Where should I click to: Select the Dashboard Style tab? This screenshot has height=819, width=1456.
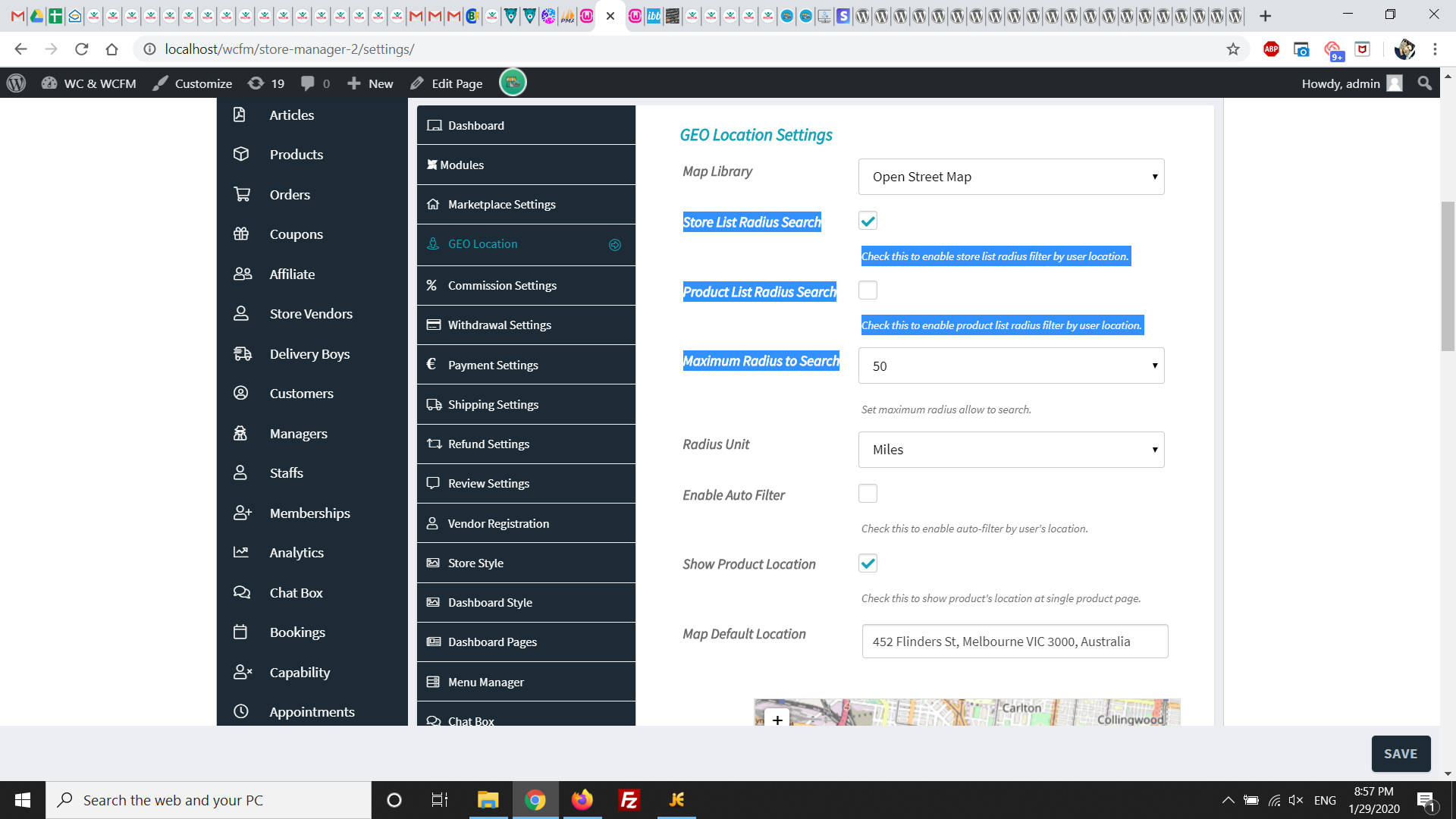[526, 602]
